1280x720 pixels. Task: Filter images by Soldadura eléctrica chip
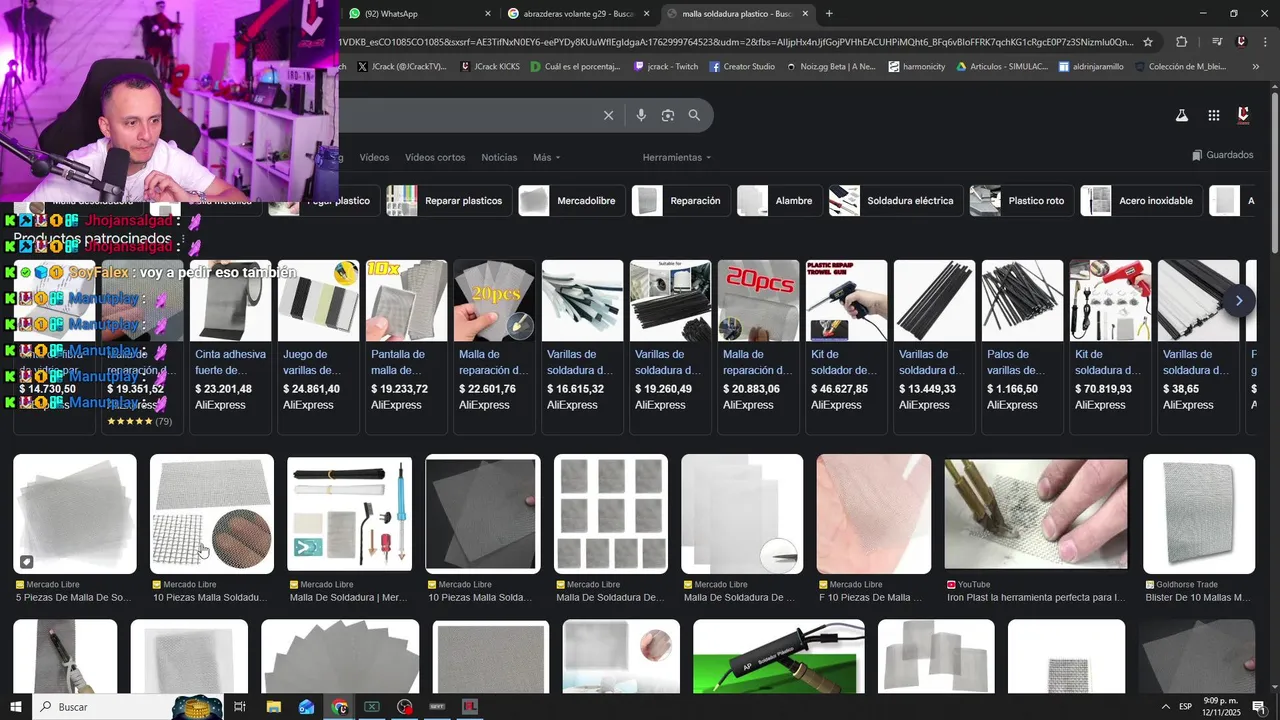895,200
